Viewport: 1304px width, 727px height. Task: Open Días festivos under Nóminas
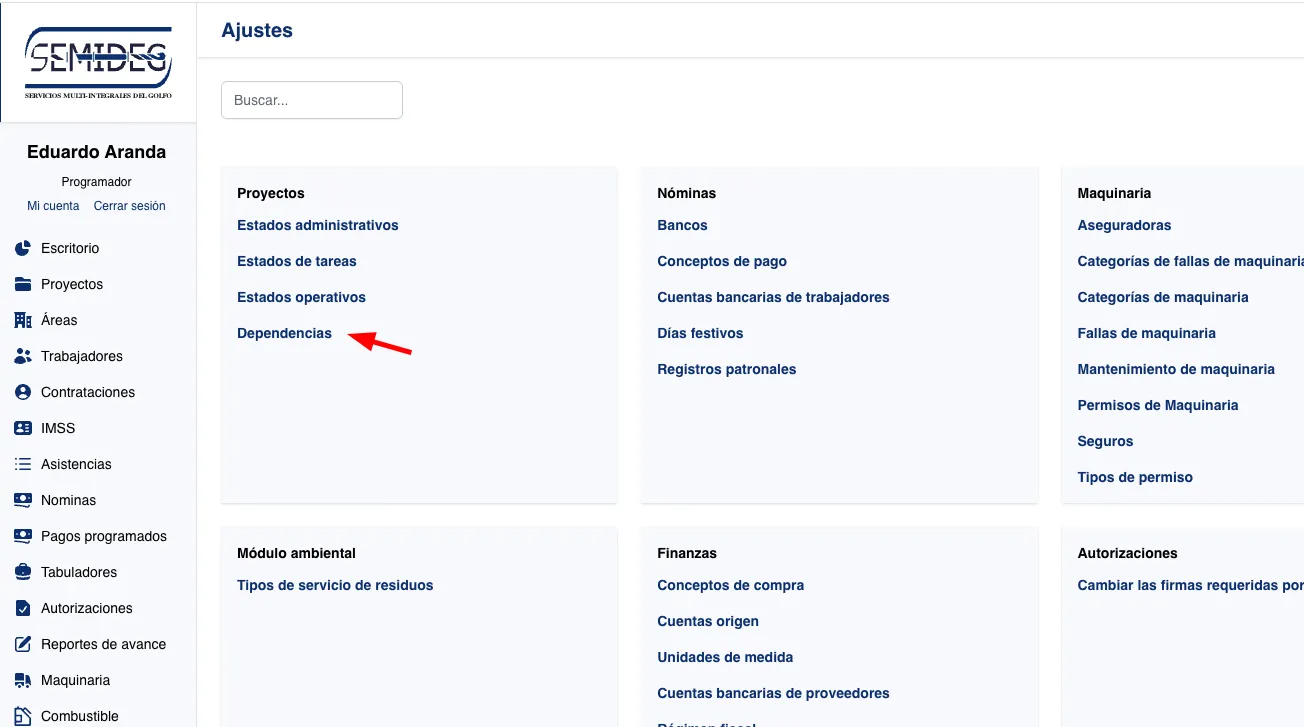tap(700, 333)
